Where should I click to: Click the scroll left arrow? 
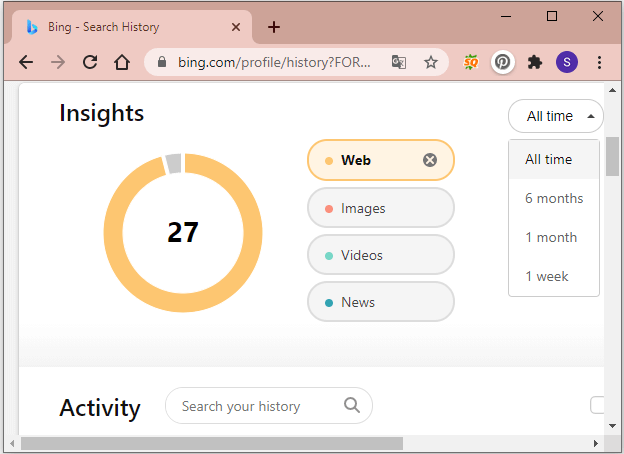tap(12, 443)
